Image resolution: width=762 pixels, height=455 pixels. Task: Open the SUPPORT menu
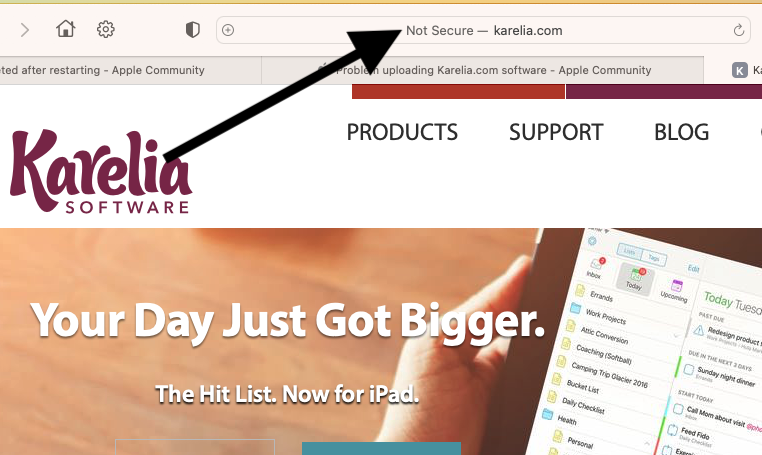[x=556, y=132]
